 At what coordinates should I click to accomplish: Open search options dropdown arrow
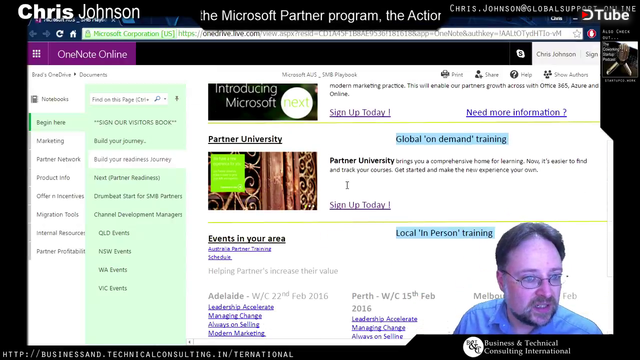coord(165,99)
